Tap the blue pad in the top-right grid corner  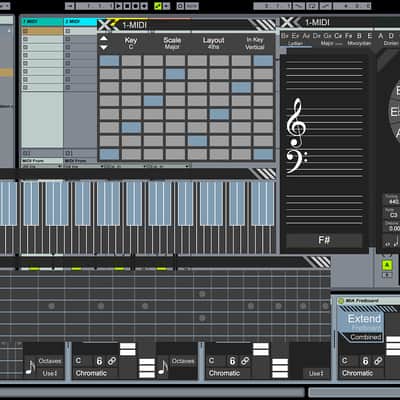coord(263,61)
